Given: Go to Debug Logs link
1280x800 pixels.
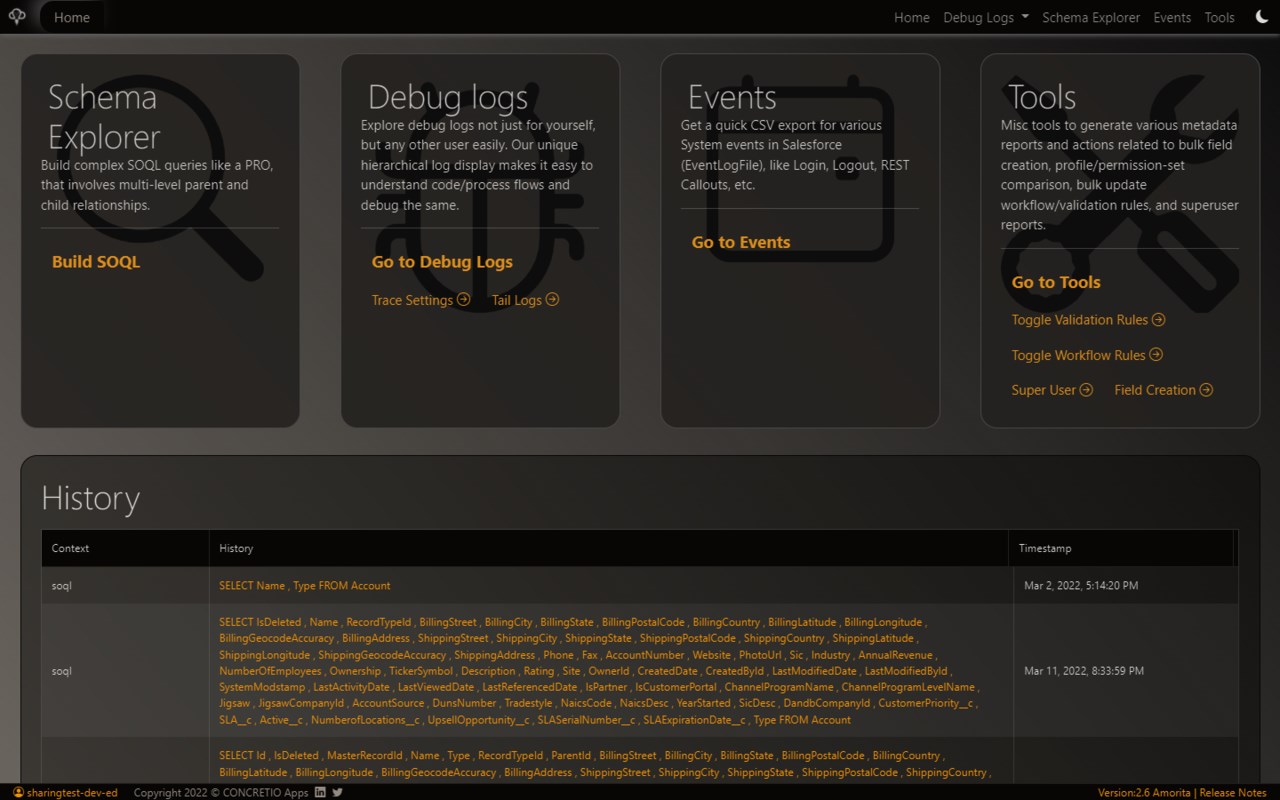Looking at the screenshot, I should point(442,261).
